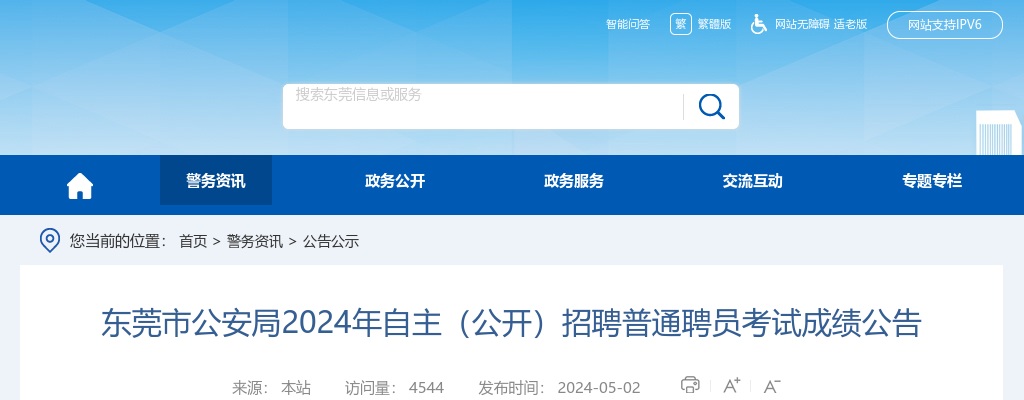Click the wheelchair accessibility icon

tap(759, 24)
